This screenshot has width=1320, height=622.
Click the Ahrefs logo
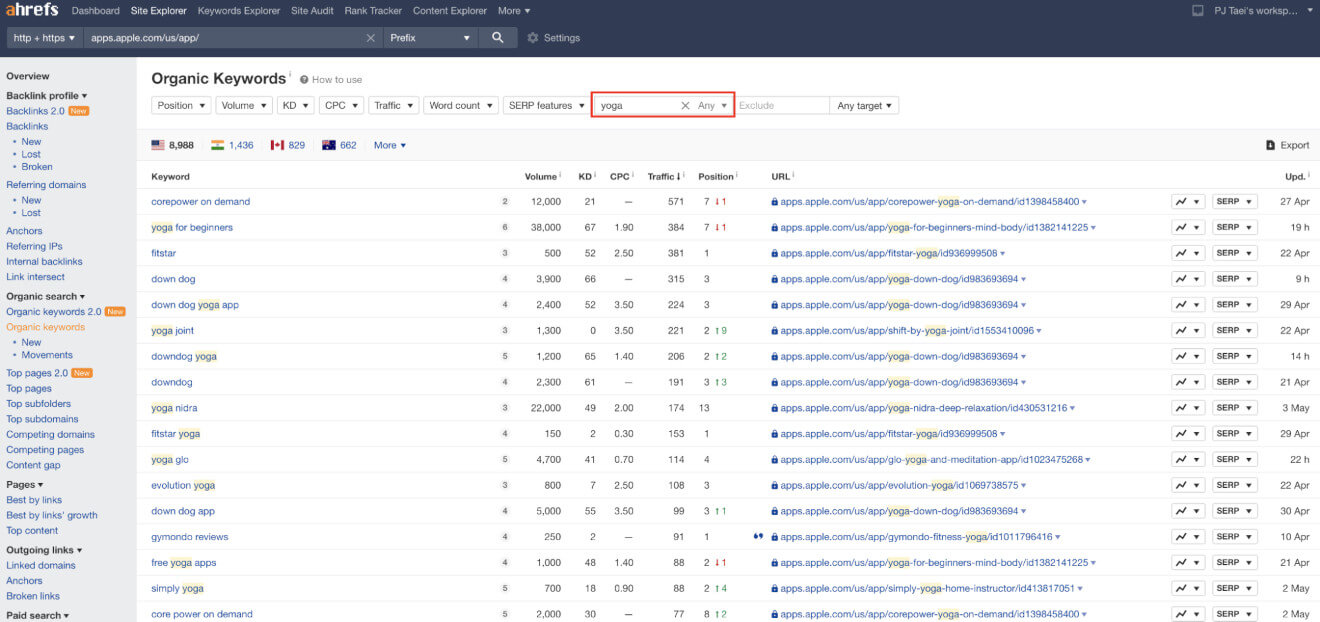pyautogui.click(x=33, y=10)
